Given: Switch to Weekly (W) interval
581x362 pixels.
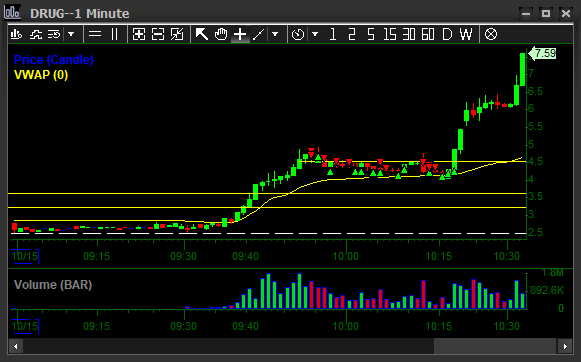Looking at the screenshot, I should (466, 34).
